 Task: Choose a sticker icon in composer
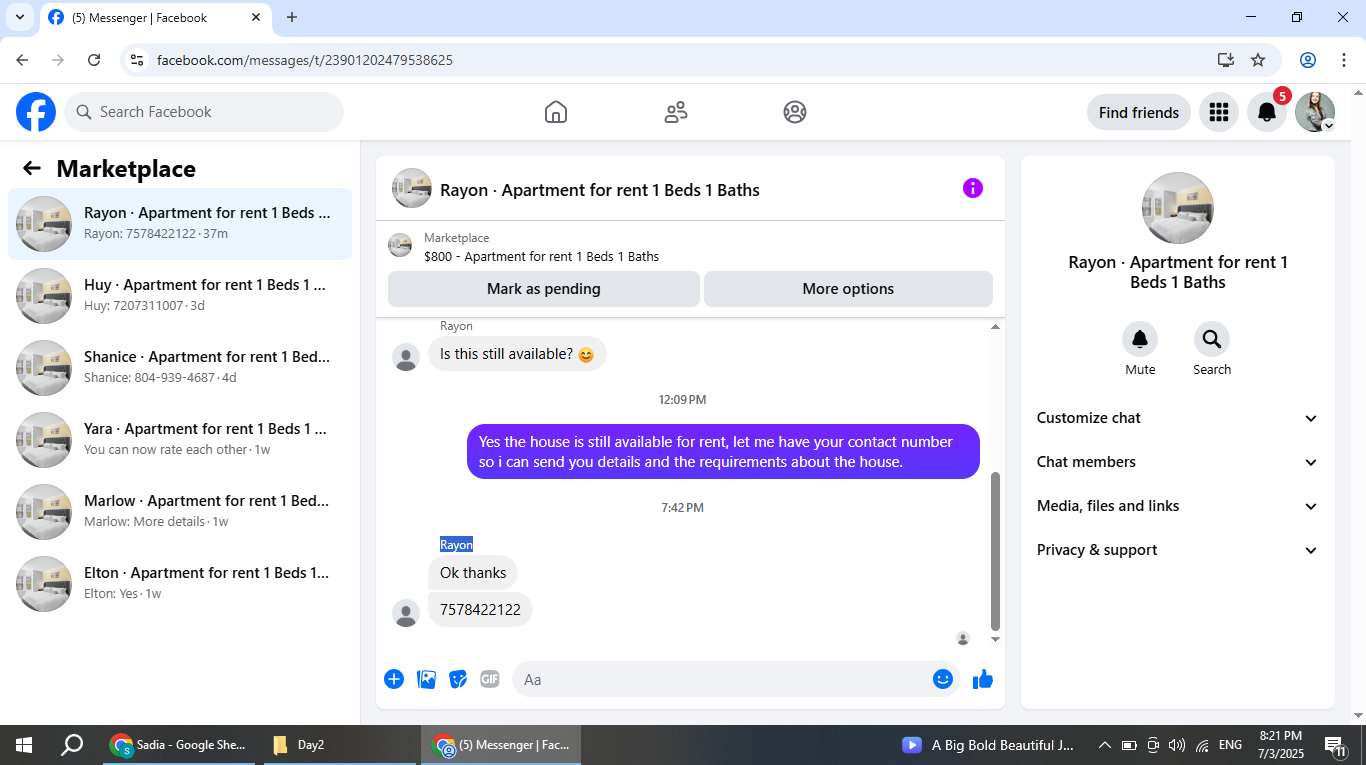tap(458, 679)
